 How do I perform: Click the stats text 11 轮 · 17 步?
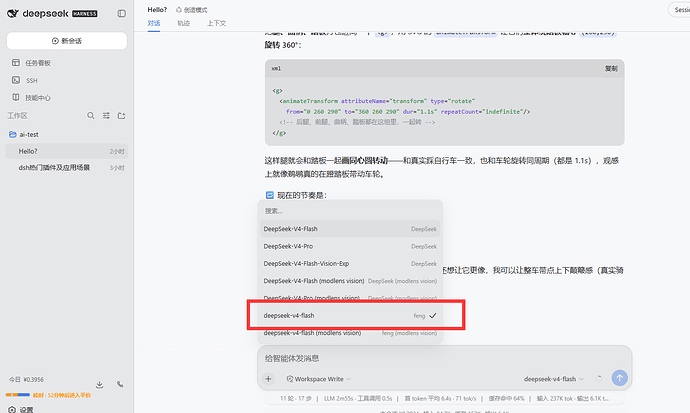(296, 398)
